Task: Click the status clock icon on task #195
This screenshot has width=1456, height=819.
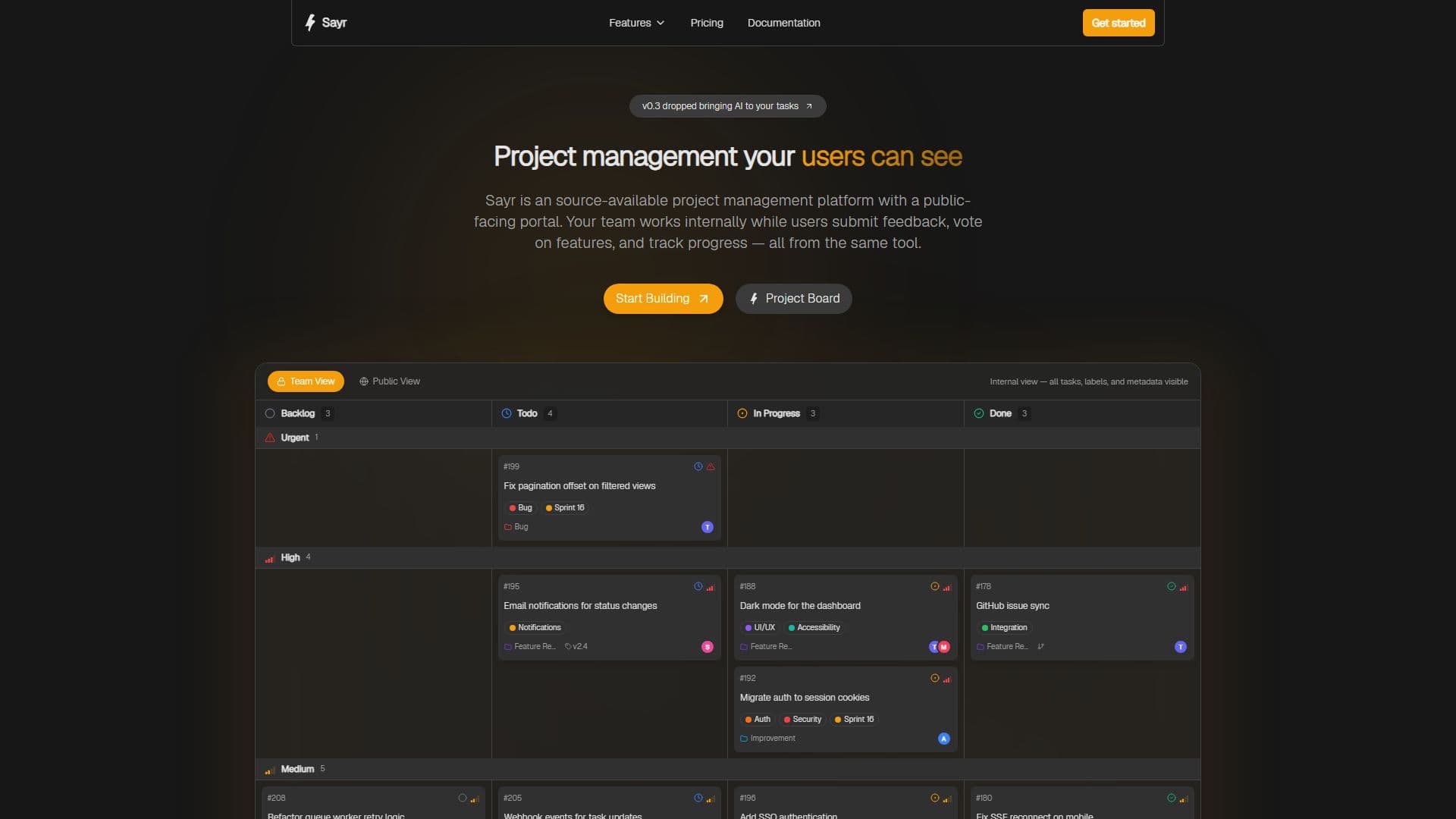Action: (x=698, y=587)
